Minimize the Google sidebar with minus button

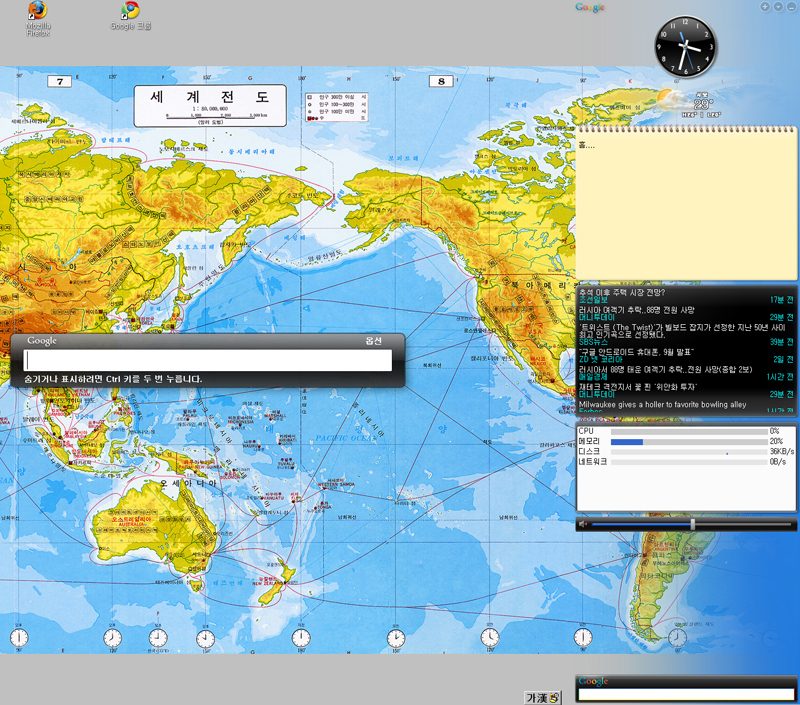pos(791,7)
